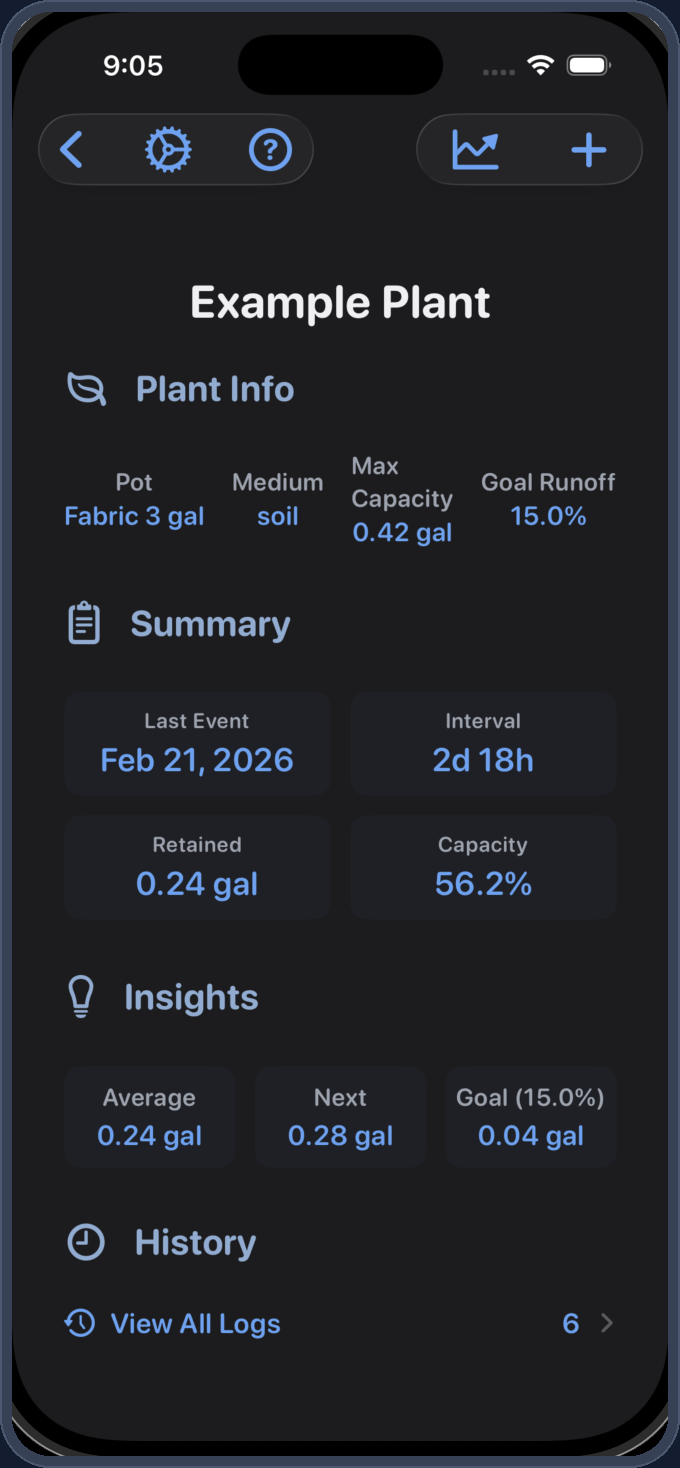Image resolution: width=680 pixels, height=1468 pixels.
Task: Tap the Next 0.28 gal insight card
Action: (340, 1117)
